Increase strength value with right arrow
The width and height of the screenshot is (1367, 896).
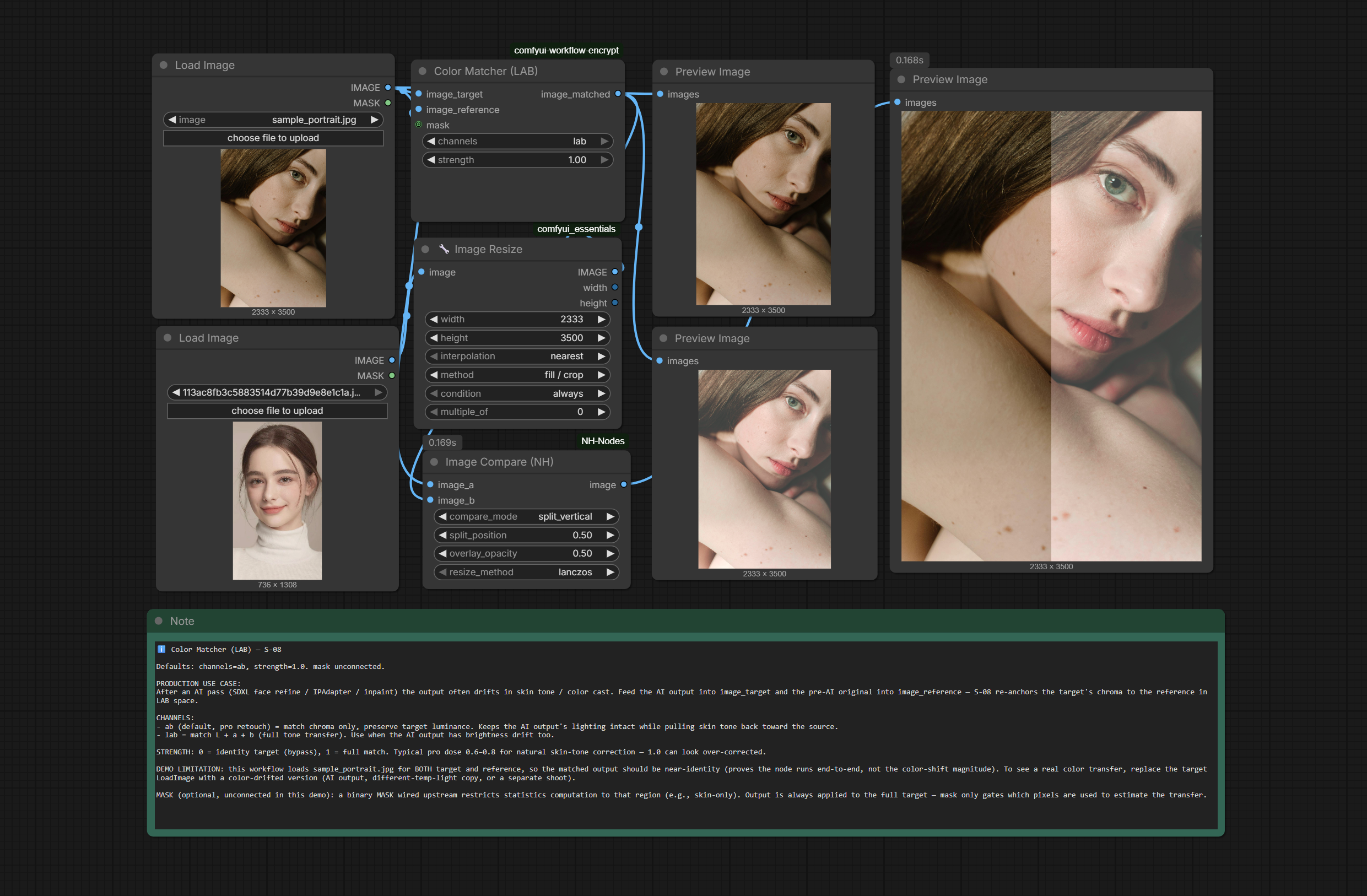point(604,160)
